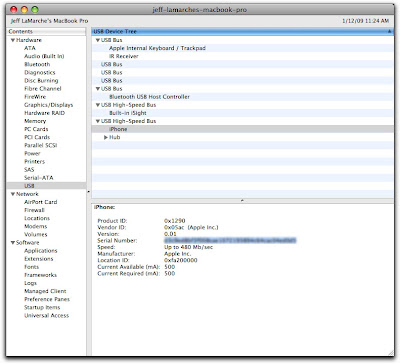Show Power information
This screenshot has height=364, width=400.
pos(32,154)
